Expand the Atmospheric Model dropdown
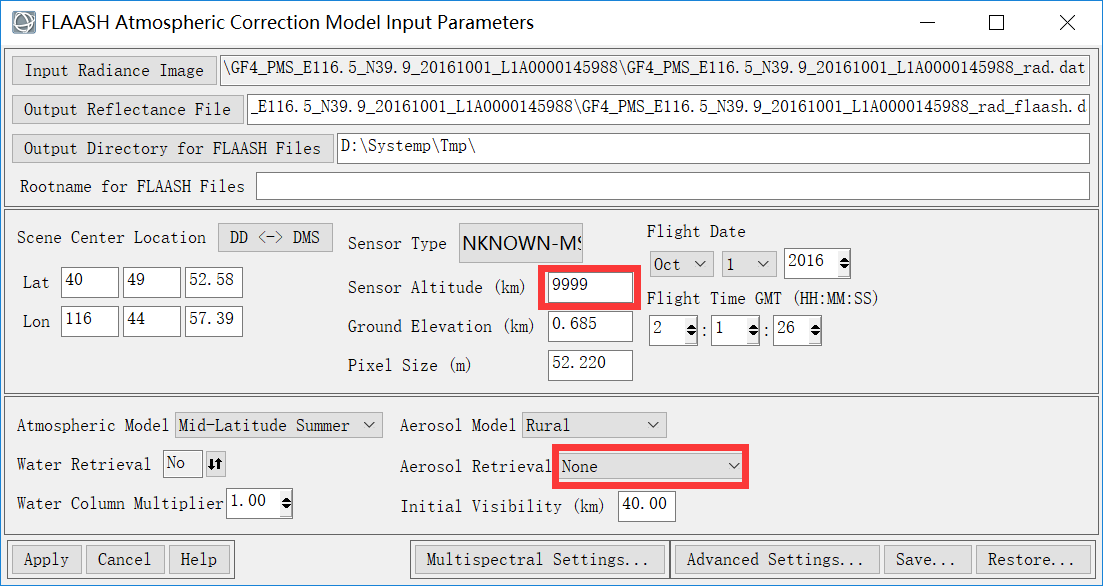The width and height of the screenshot is (1103, 586). click(279, 425)
